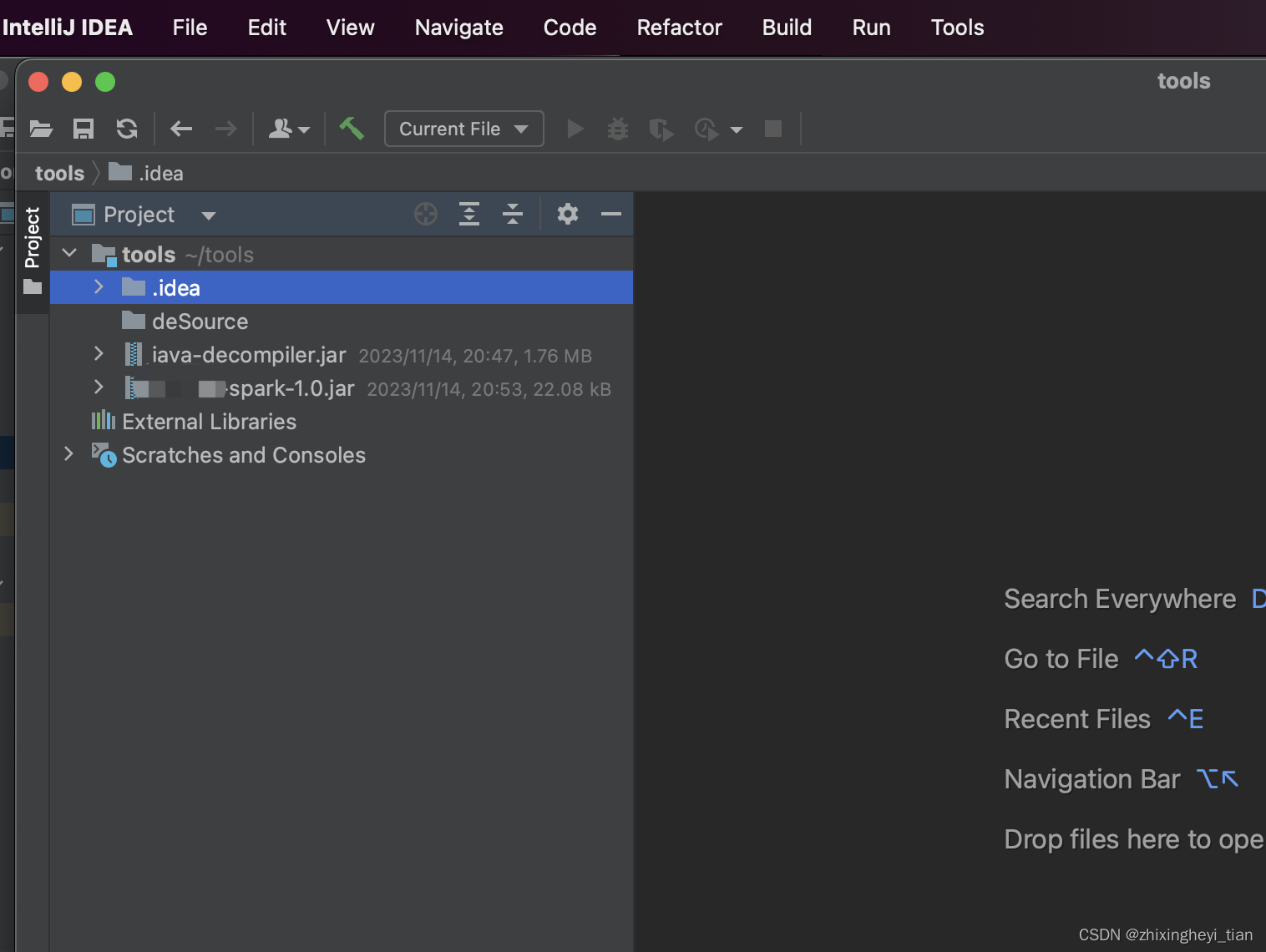Open the File menu
The image size is (1266, 952).
tap(190, 28)
